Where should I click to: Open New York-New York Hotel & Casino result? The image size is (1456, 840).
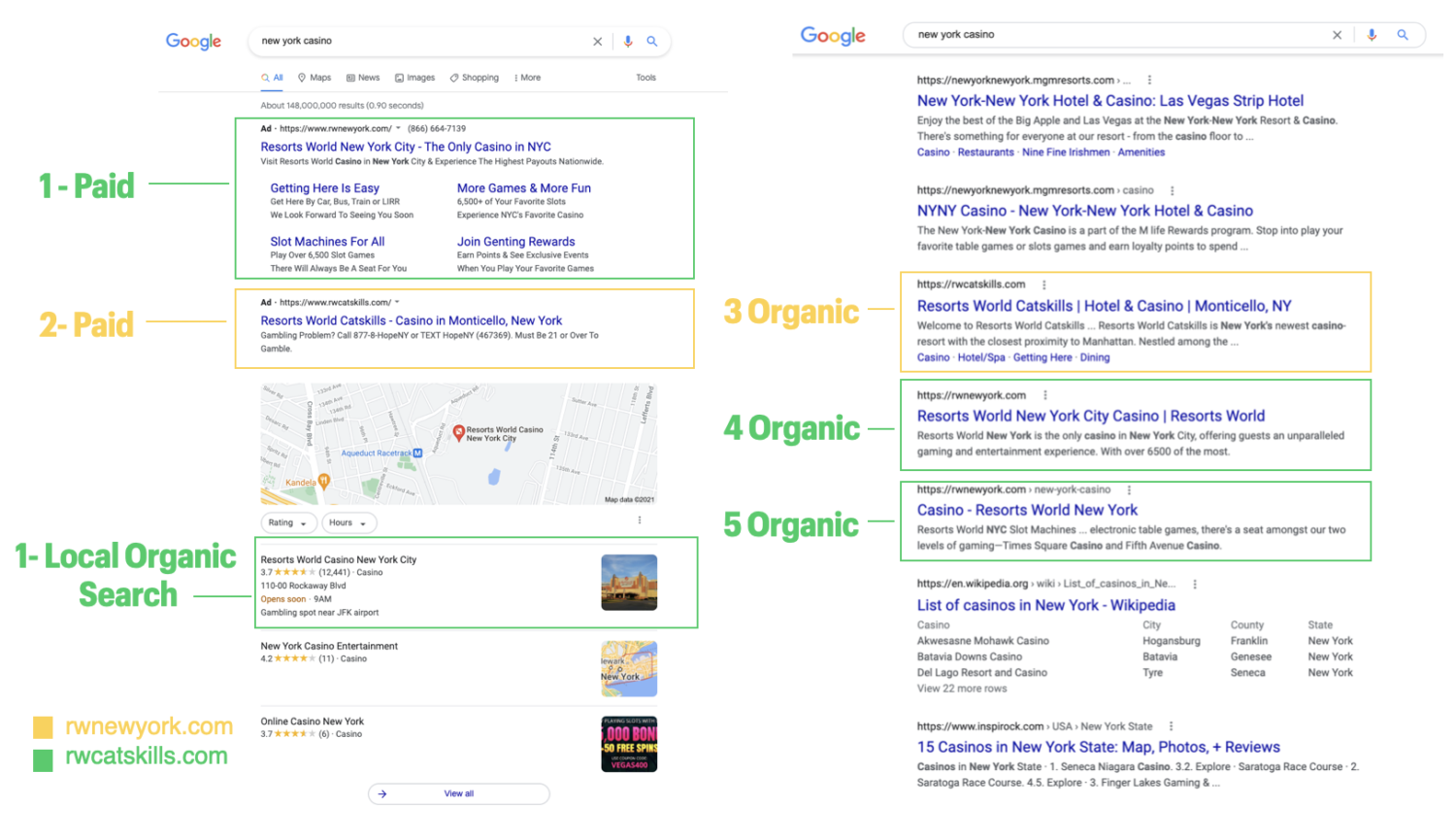click(1110, 101)
